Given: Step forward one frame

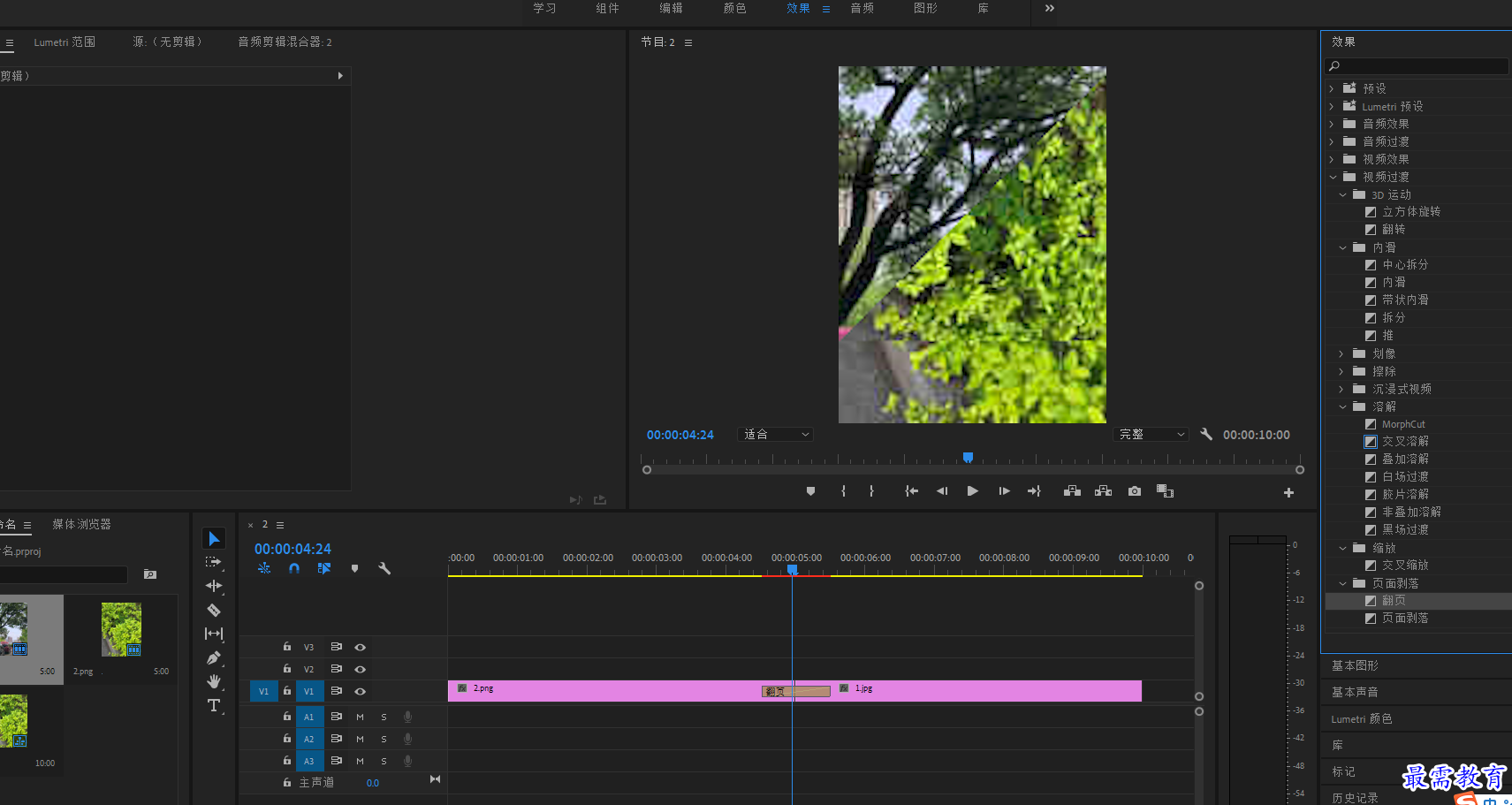Looking at the screenshot, I should [1004, 491].
